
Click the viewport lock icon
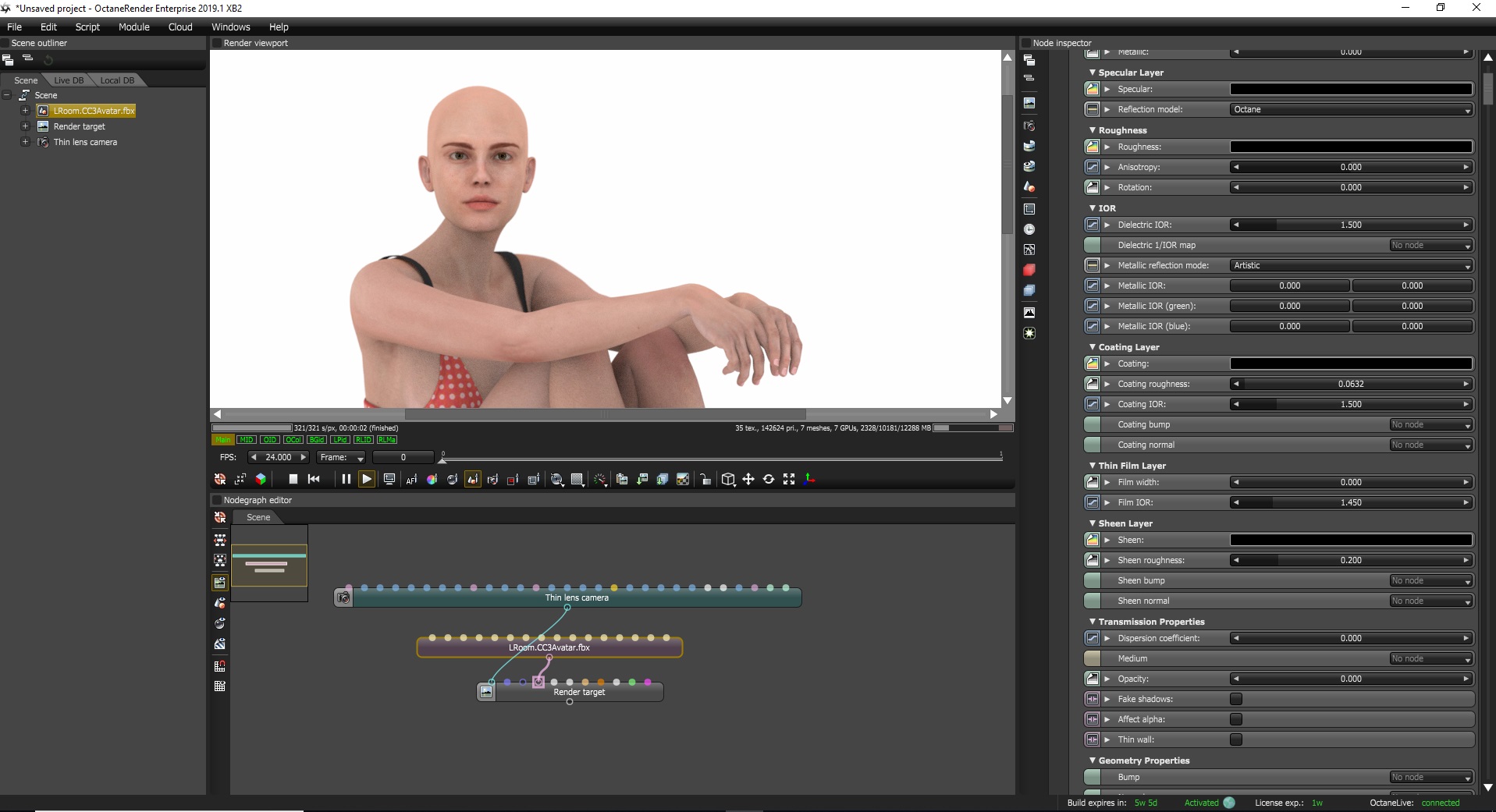705,480
